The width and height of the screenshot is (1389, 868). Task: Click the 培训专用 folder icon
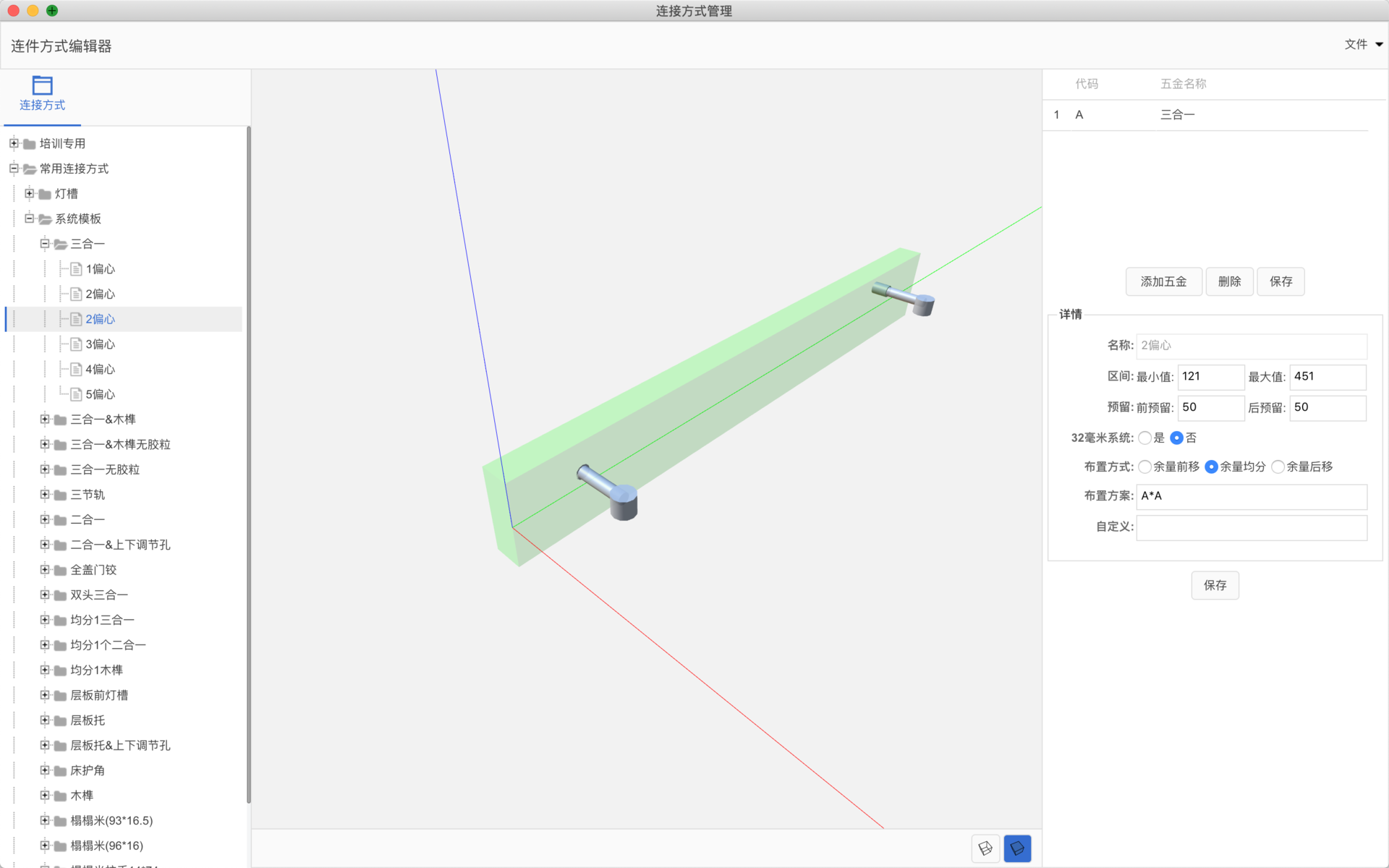pyautogui.click(x=30, y=144)
